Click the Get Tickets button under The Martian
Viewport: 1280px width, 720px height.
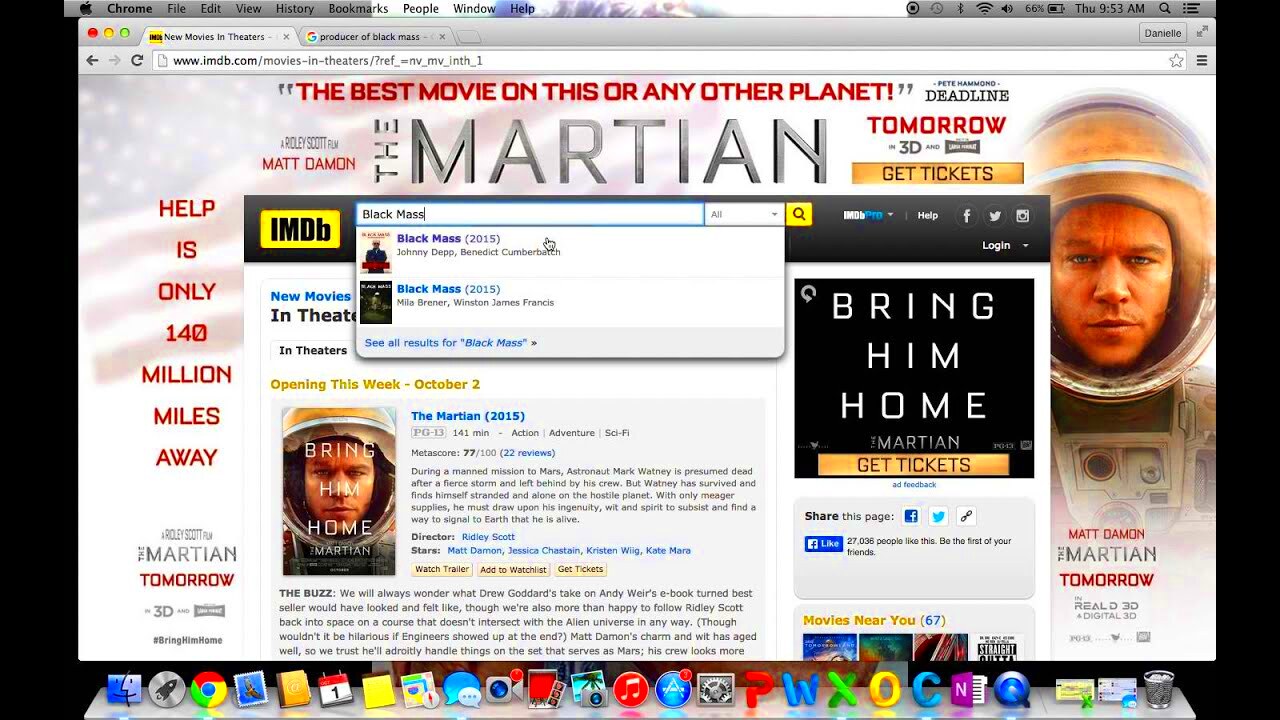581,569
